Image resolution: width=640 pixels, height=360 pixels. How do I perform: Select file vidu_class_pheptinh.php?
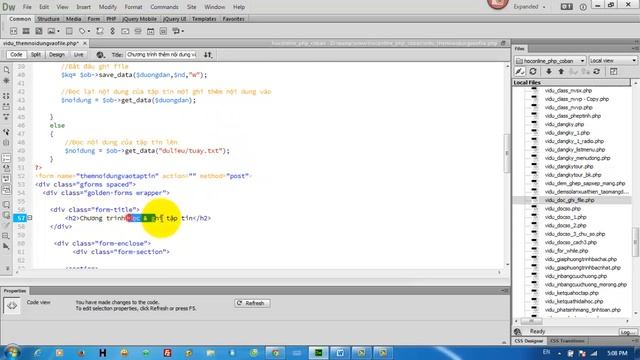coord(572,116)
